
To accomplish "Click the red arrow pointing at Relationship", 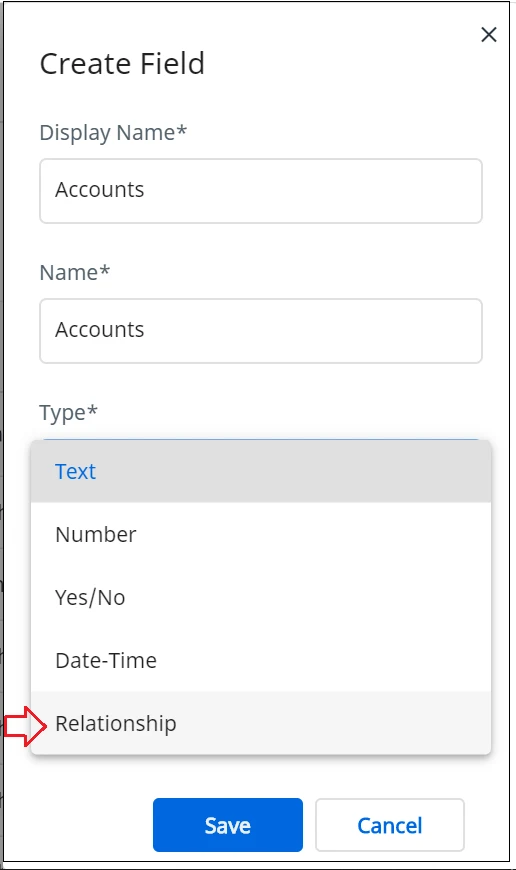I will point(26,726).
